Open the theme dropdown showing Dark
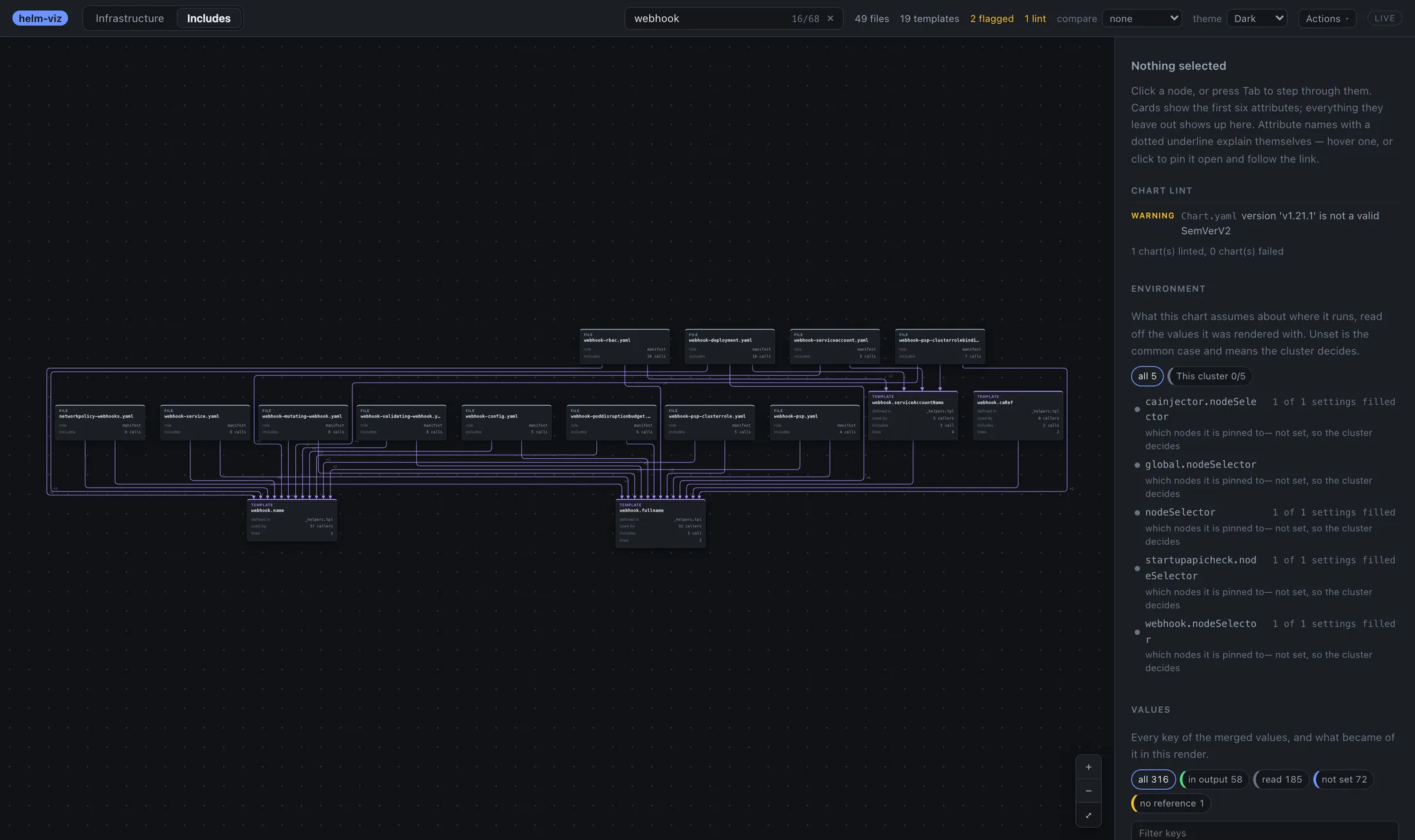1415x840 pixels. [1257, 19]
